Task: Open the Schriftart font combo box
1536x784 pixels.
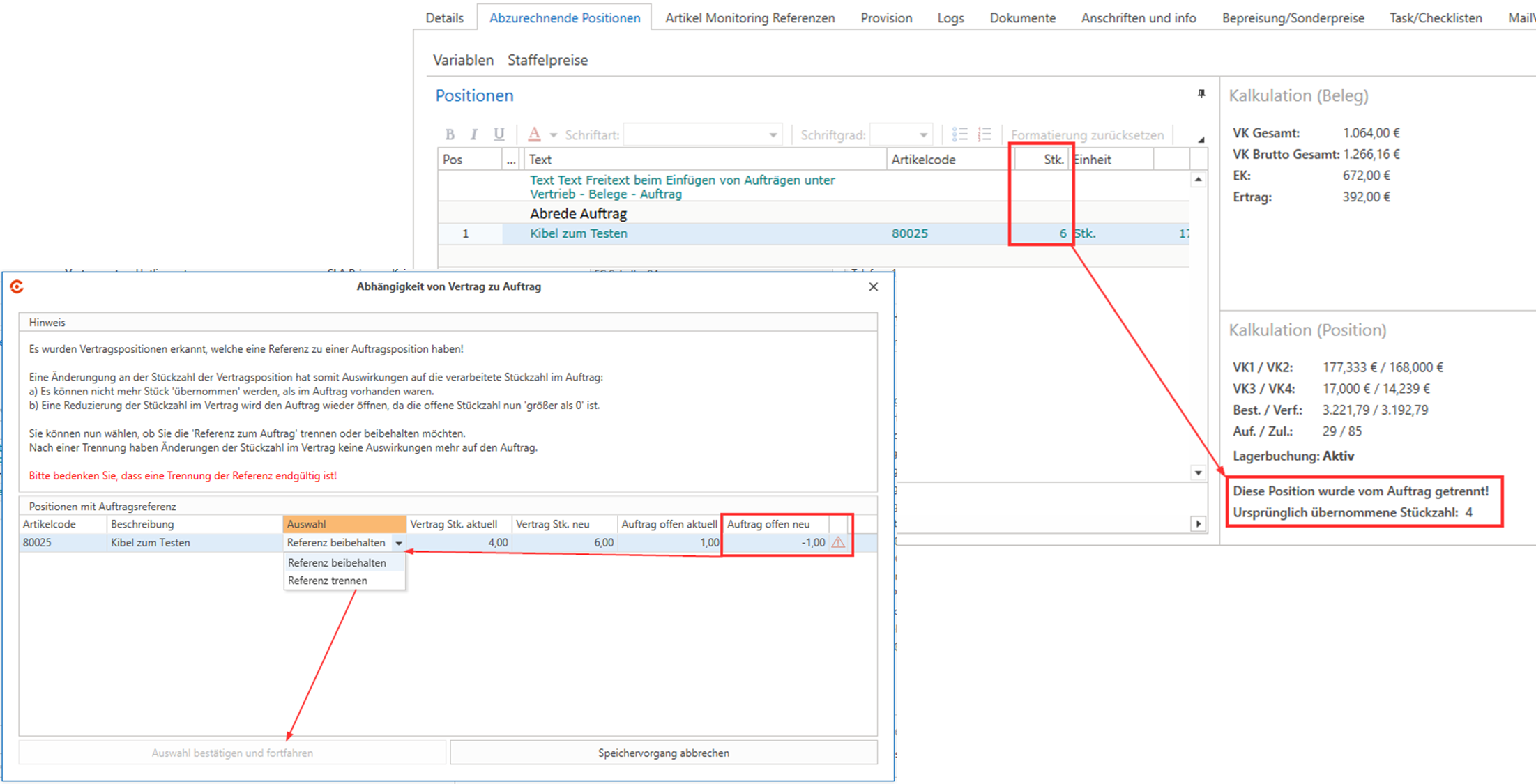Action: click(702, 134)
